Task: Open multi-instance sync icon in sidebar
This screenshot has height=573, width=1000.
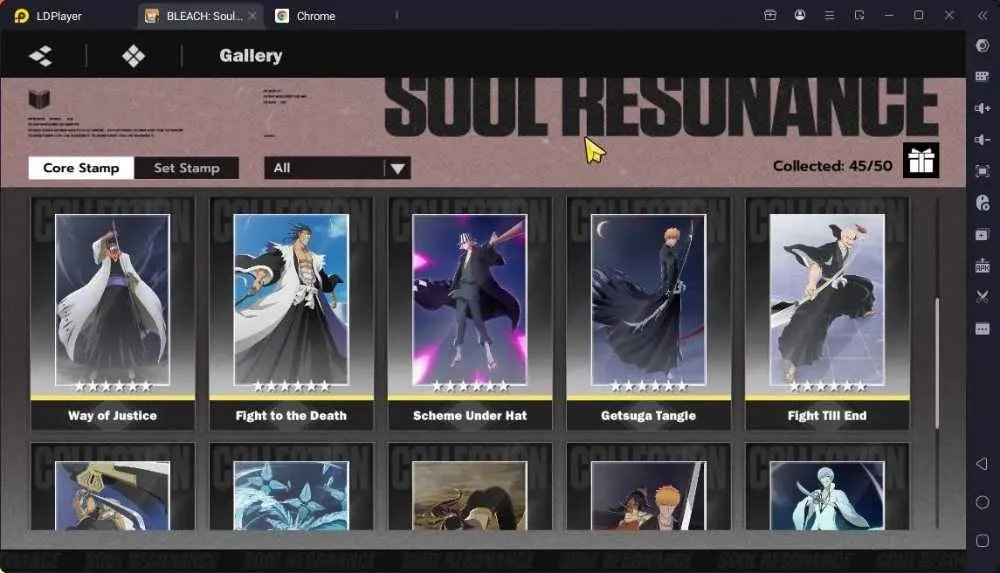Action: pyautogui.click(x=982, y=234)
